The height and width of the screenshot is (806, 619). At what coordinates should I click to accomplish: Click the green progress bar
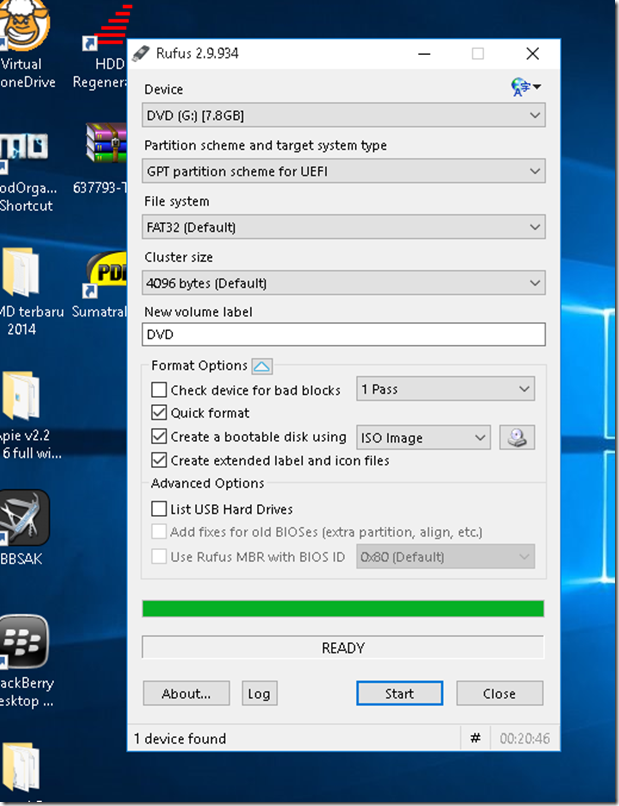click(x=343, y=609)
